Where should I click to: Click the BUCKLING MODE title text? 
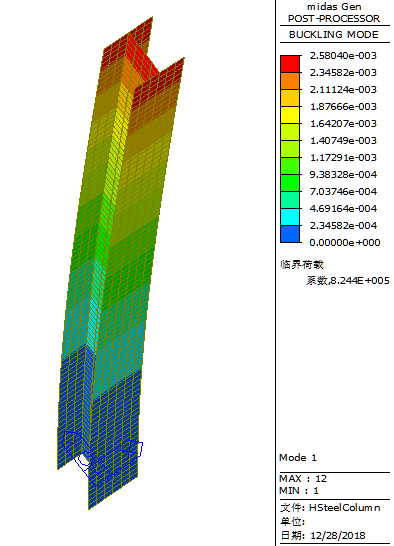point(334,35)
